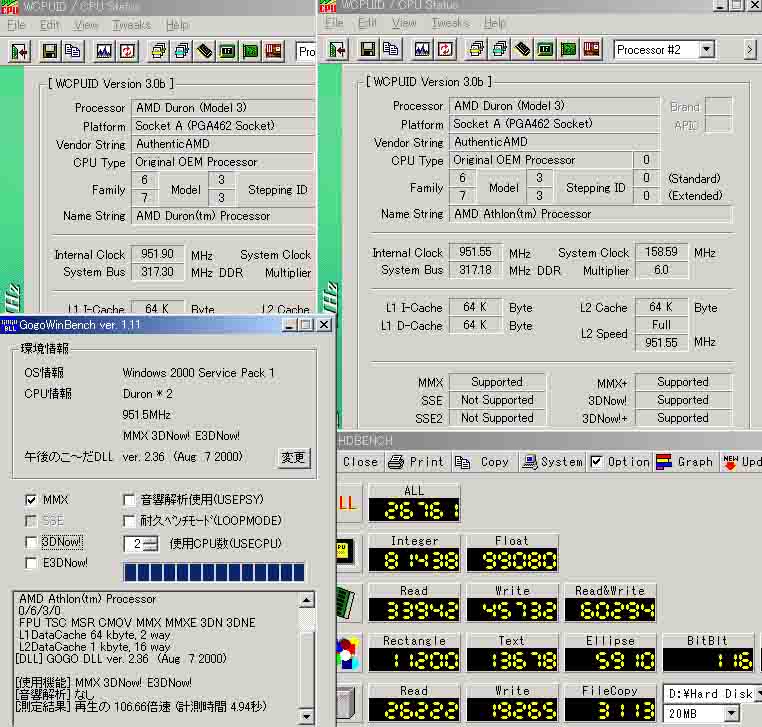Enable the USEPSY acoustic analysis checkbox
This screenshot has width=762, height=727.
coord(129,500)
